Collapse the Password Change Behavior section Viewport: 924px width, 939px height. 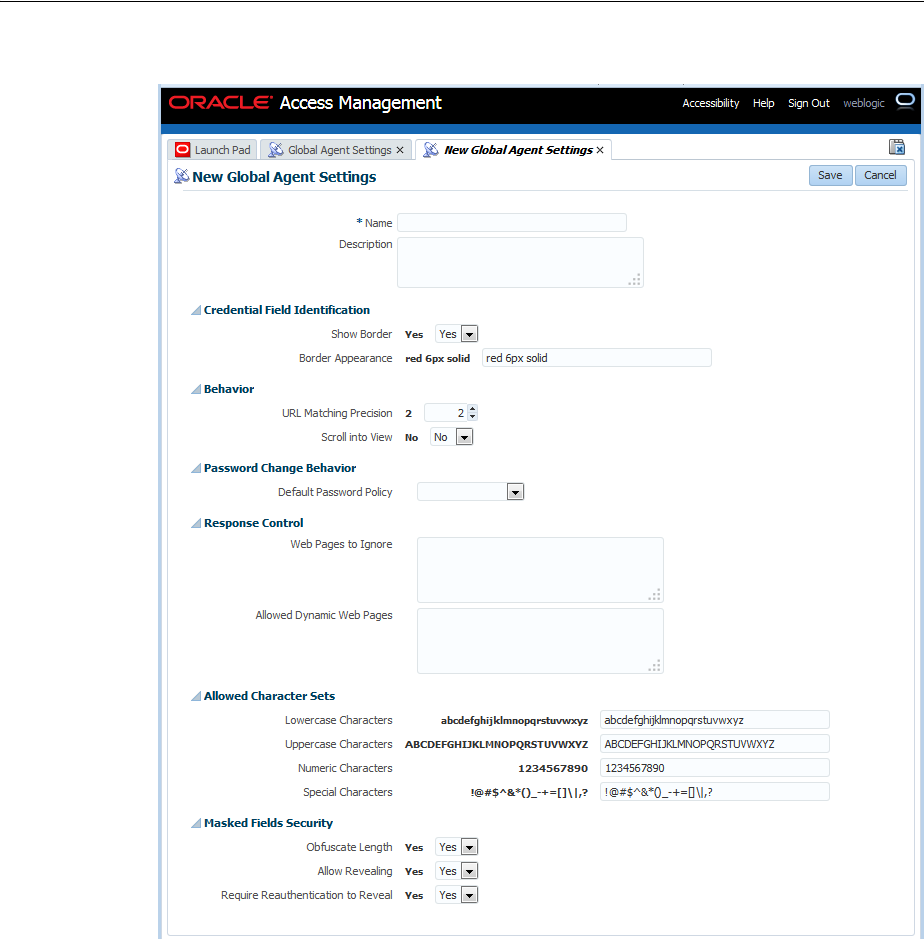tap(196, 468)
